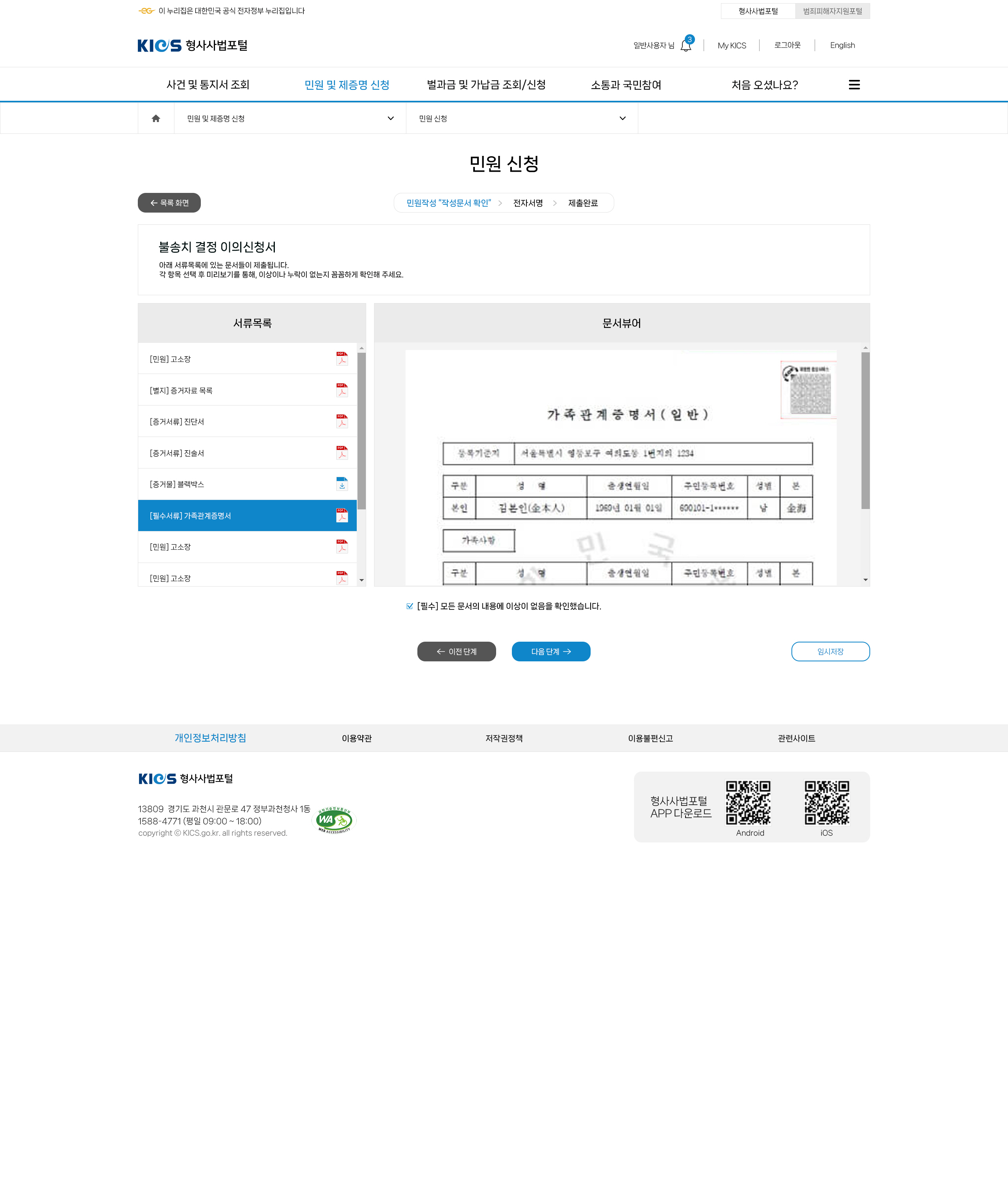The width and height of the screenshot is (1008, 1181).
Task: Click the document list scroll-up arrow
Action: coord(361,348)
